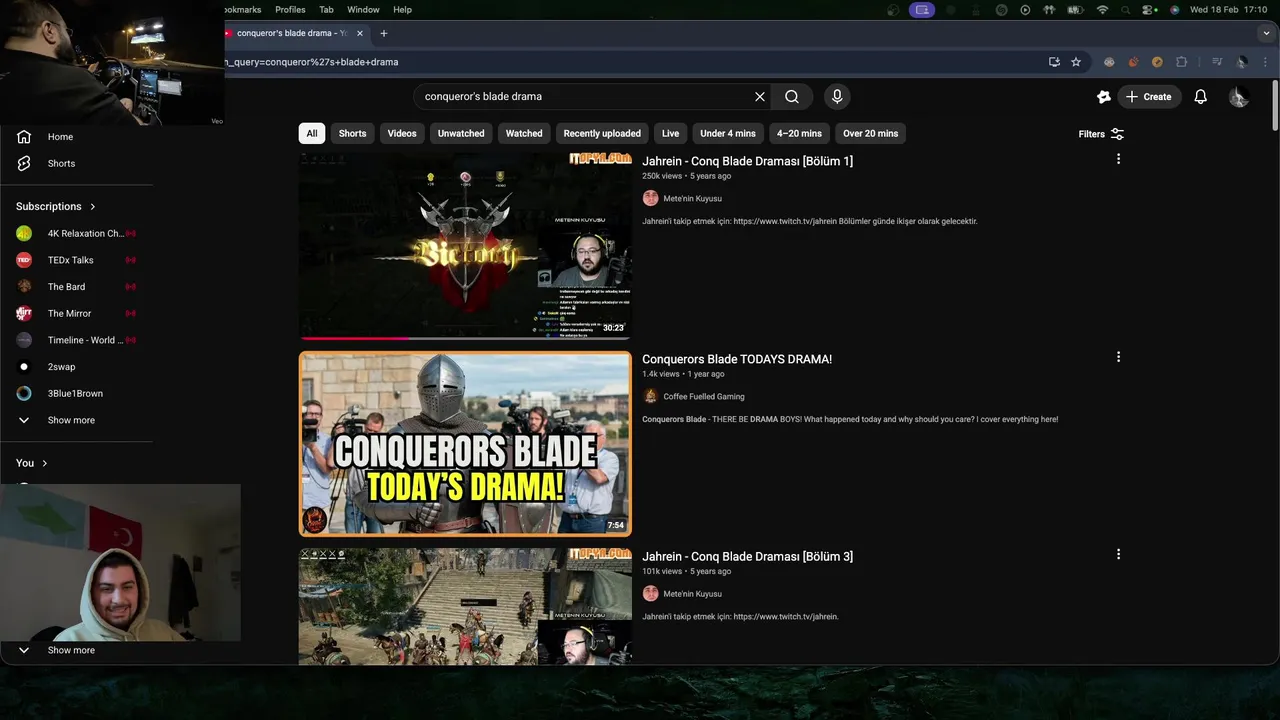Screen dimensions: 1280x720
Task: Open Coffee Fuelled Gaming channel link
Action: coord(704,397)
